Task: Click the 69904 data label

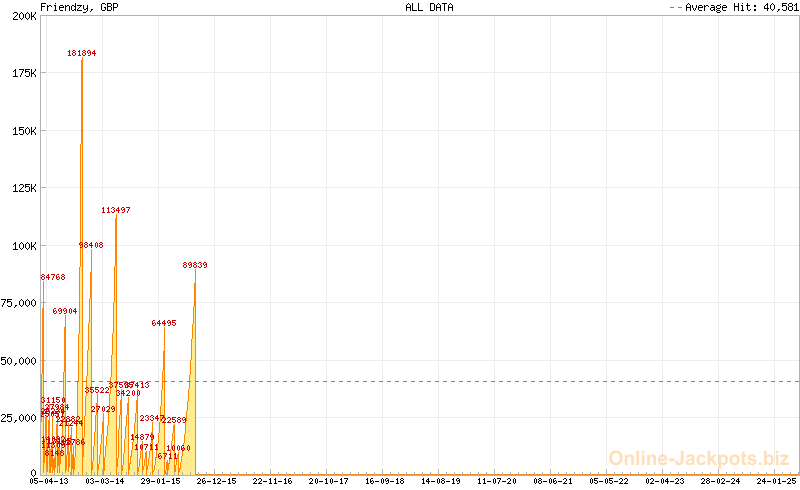Action: (65, 311)
